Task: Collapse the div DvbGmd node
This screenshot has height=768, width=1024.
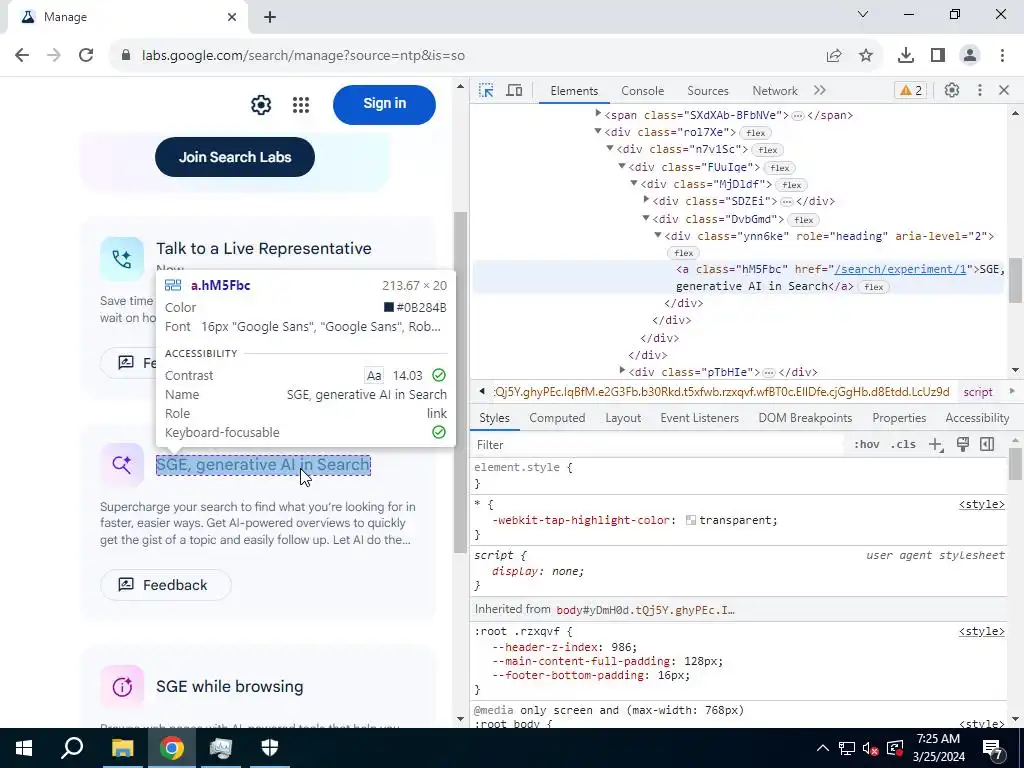Action: point(647,218)
